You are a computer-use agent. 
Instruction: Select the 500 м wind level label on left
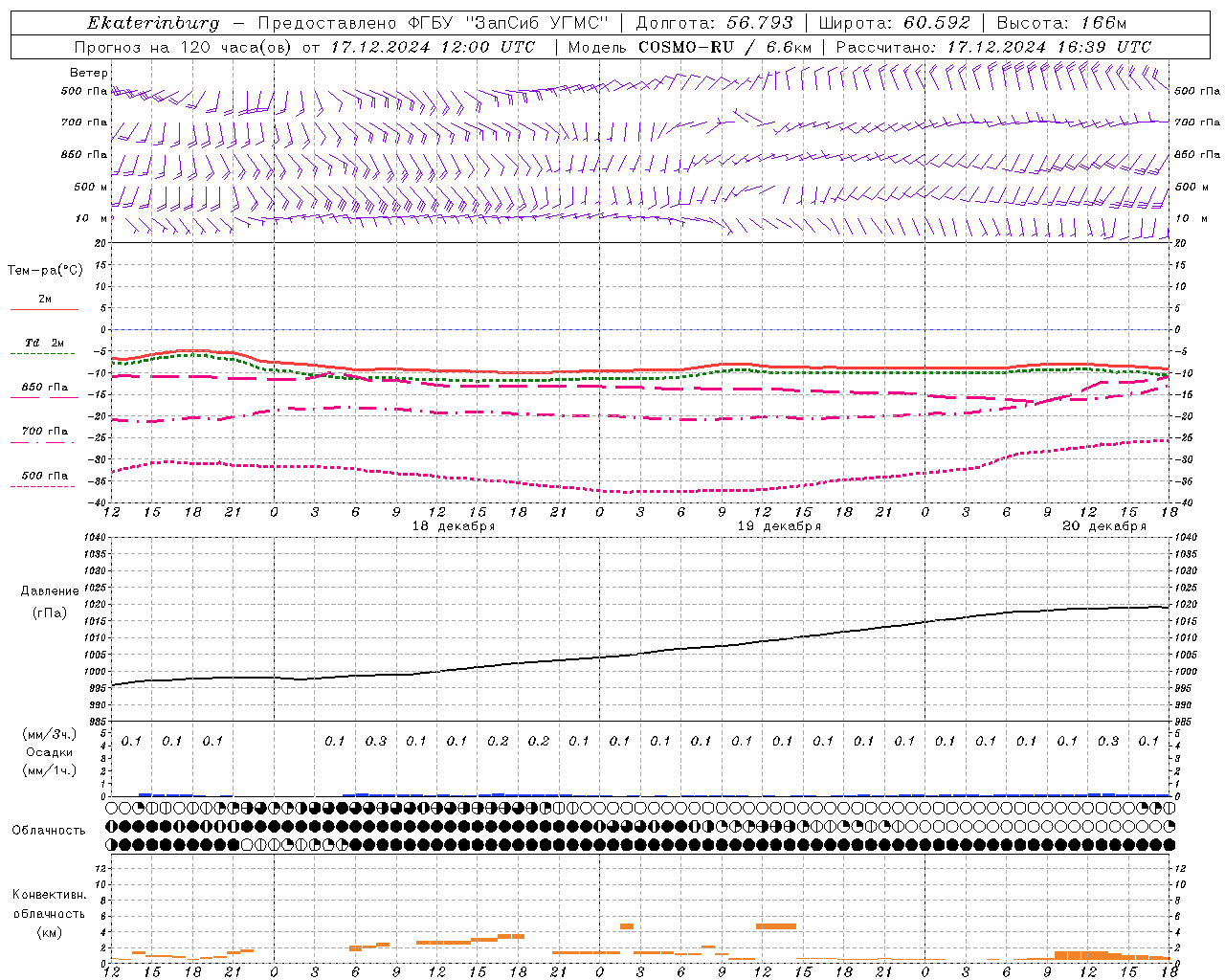91,187
